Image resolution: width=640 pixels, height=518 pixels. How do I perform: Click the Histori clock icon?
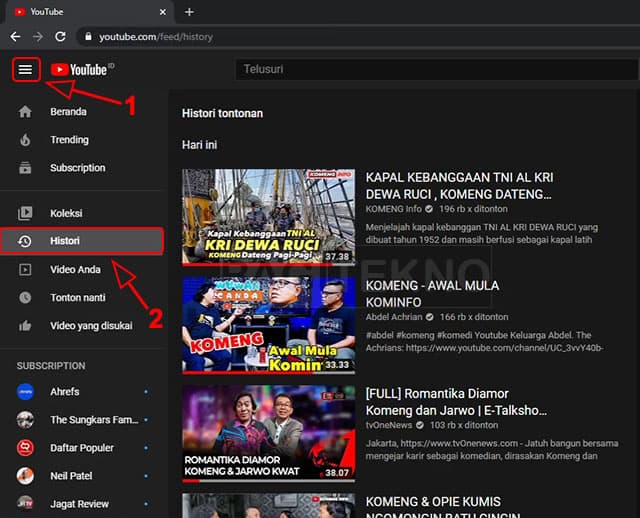click(25, 241)
